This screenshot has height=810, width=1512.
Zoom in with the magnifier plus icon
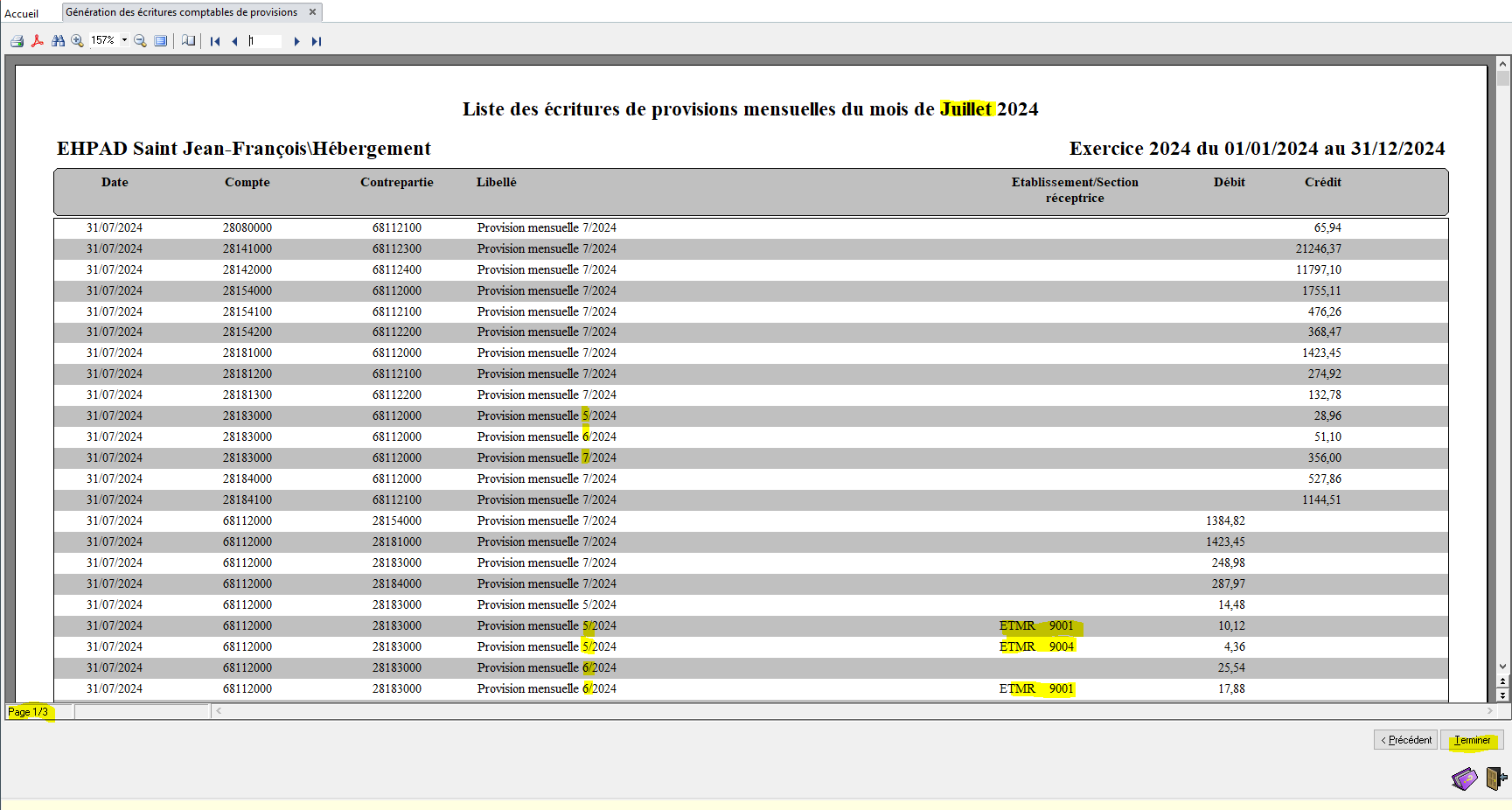click(x=78, y=41)
